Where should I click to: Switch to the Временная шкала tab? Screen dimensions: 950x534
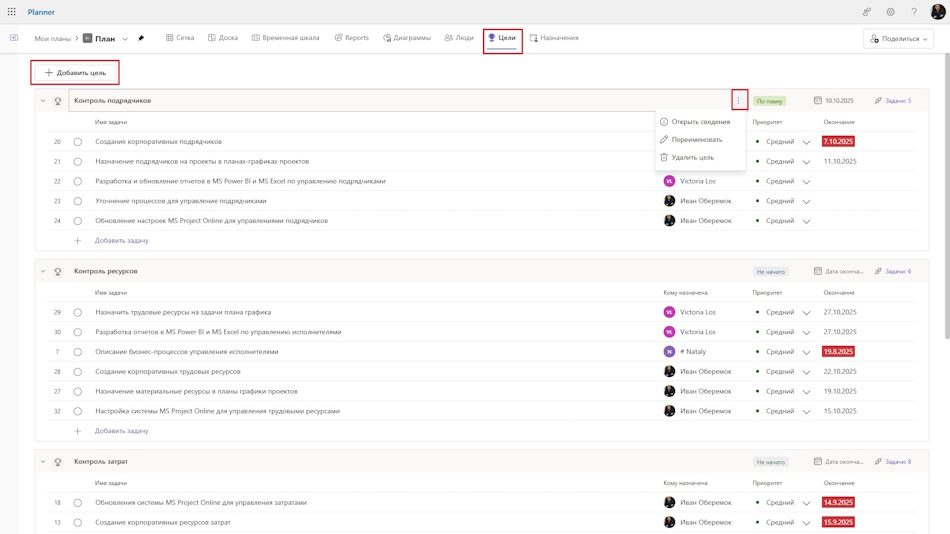pyautogui.click(x=285, y=38)
